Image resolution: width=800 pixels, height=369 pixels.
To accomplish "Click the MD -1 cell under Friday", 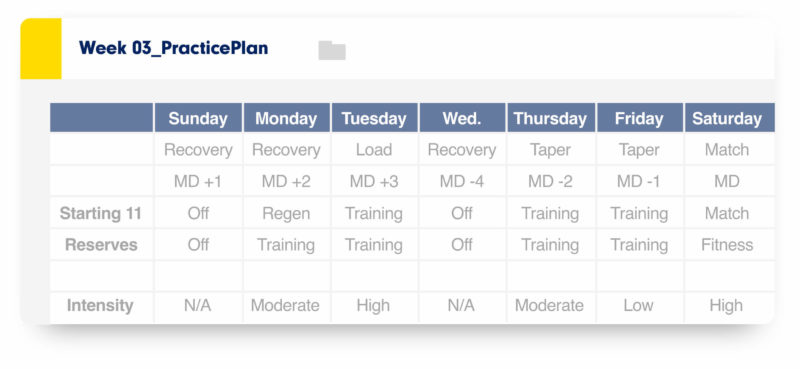I will click(639, 181).
